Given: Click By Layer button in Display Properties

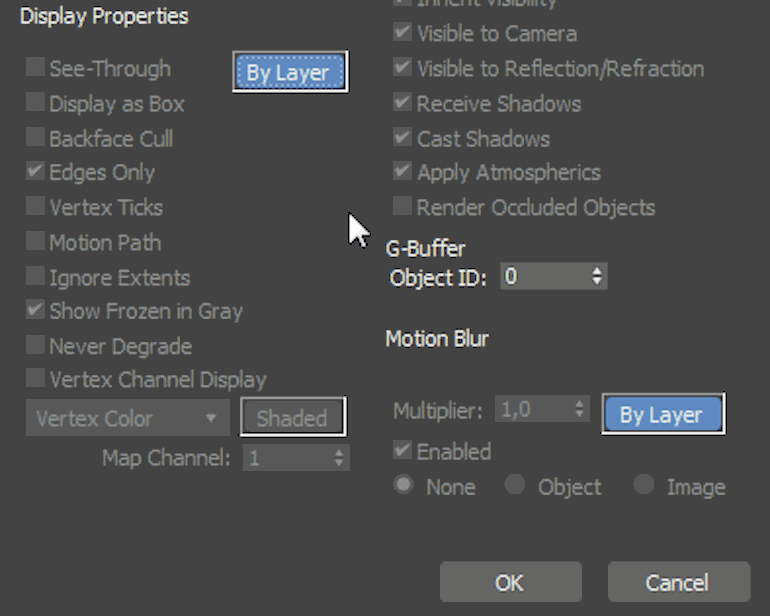Looking at the screenshot, I should (290, 73).
